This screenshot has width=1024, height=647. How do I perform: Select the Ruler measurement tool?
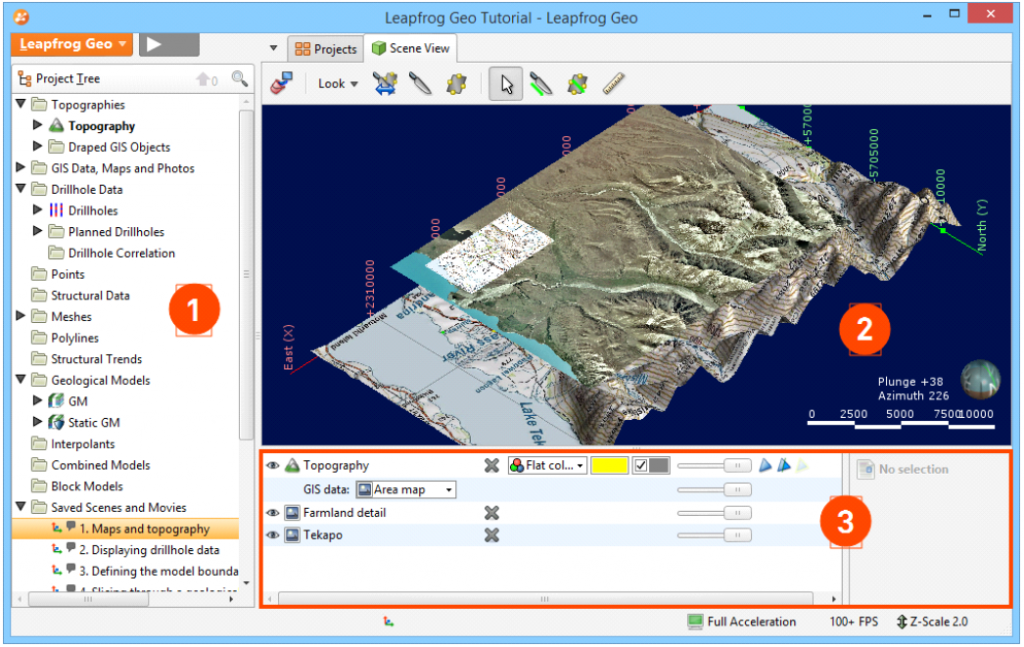[x=612, y=84]
